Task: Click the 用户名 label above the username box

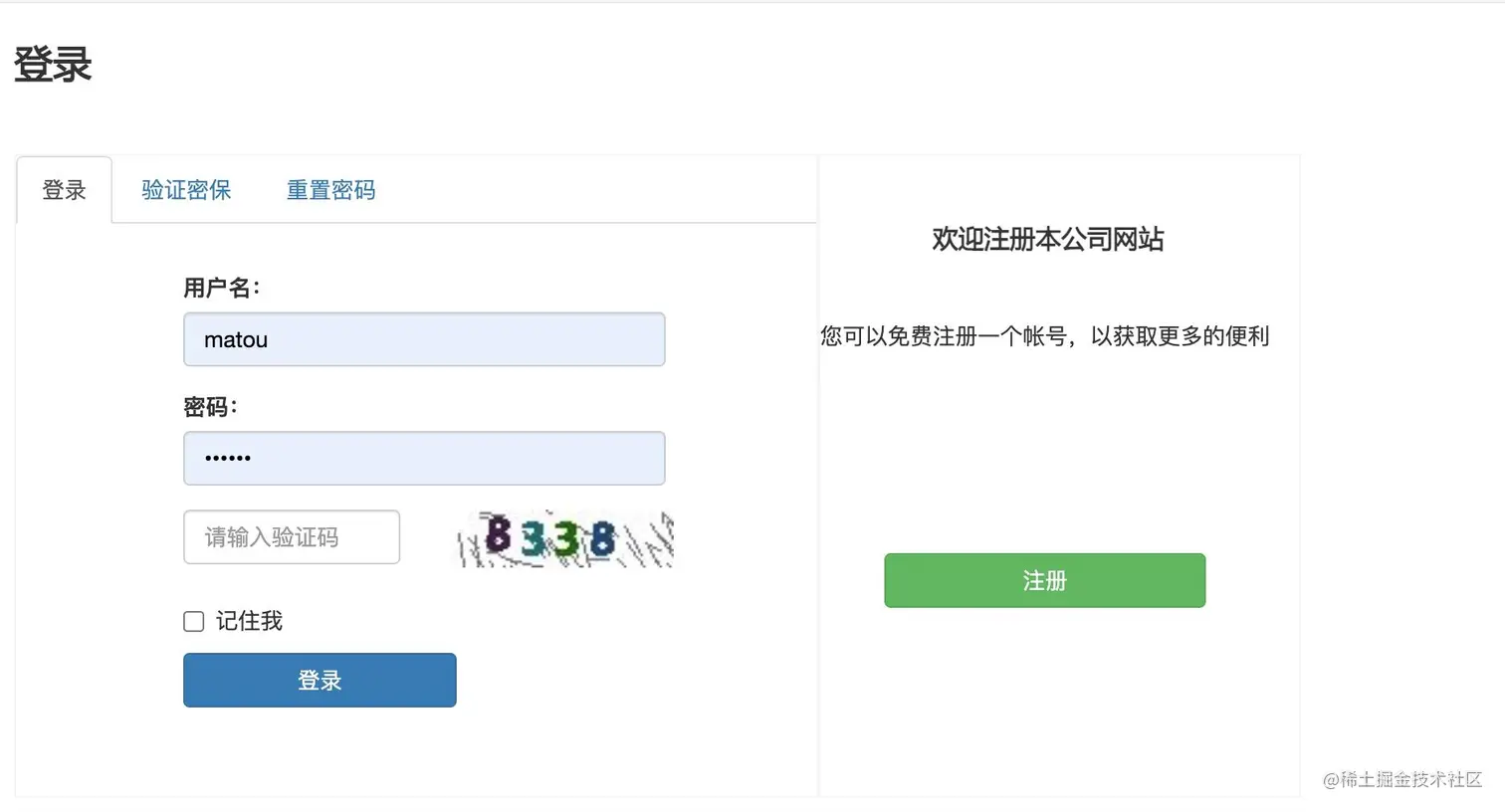Action: click(221, 288)
